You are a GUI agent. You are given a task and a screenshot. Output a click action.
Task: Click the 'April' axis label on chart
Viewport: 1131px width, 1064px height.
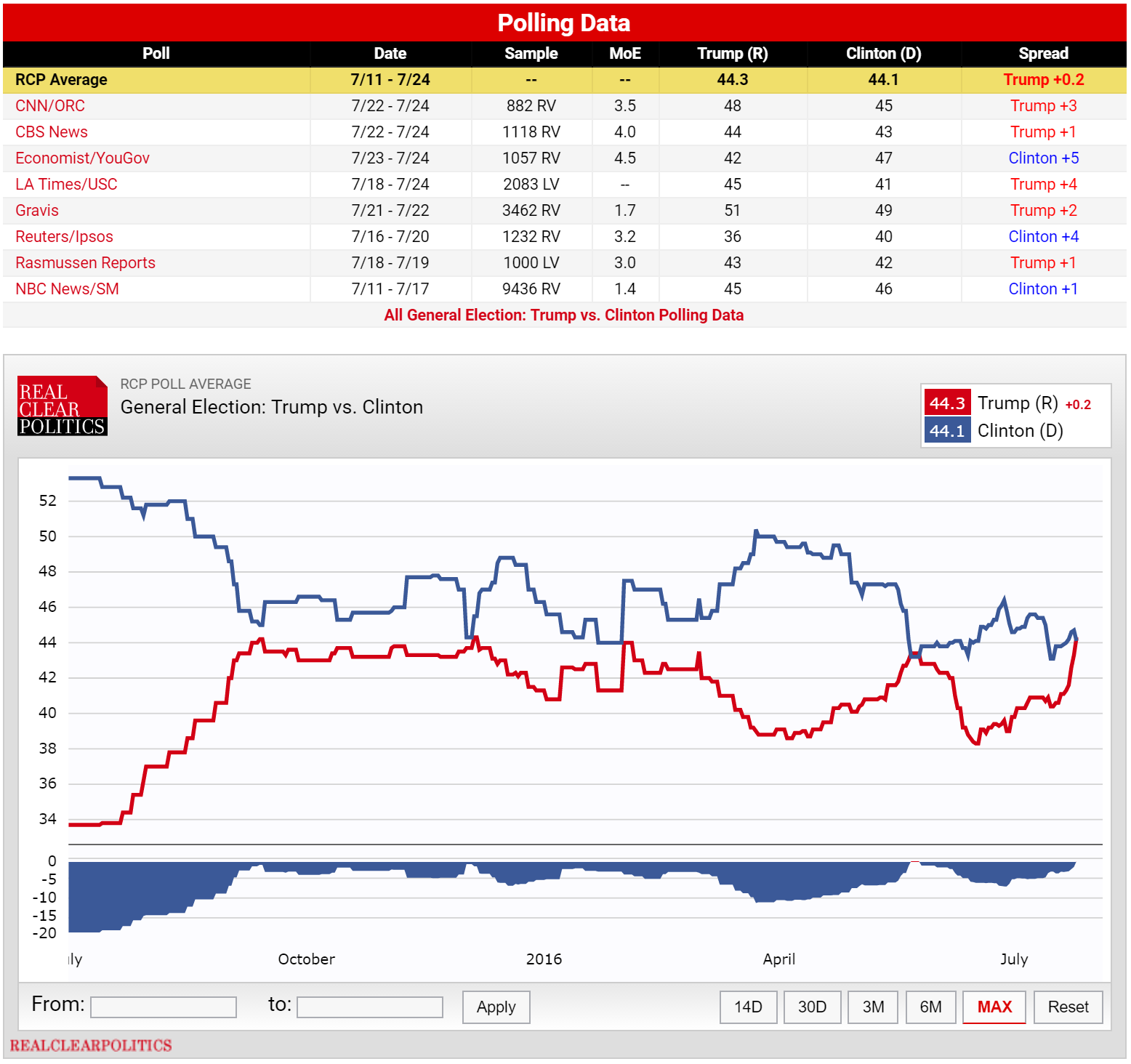point(779,959)
